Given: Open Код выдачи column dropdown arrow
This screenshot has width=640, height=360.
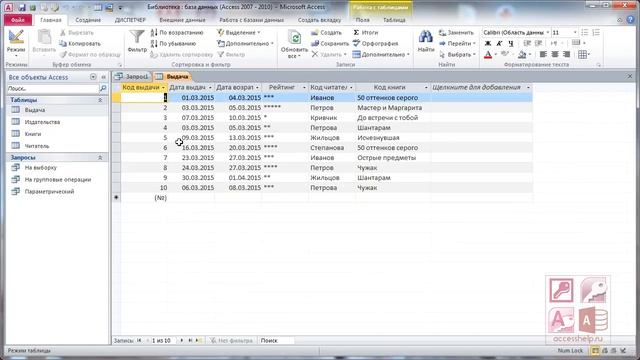Looking at the screenshot, I should coord(163,88).
